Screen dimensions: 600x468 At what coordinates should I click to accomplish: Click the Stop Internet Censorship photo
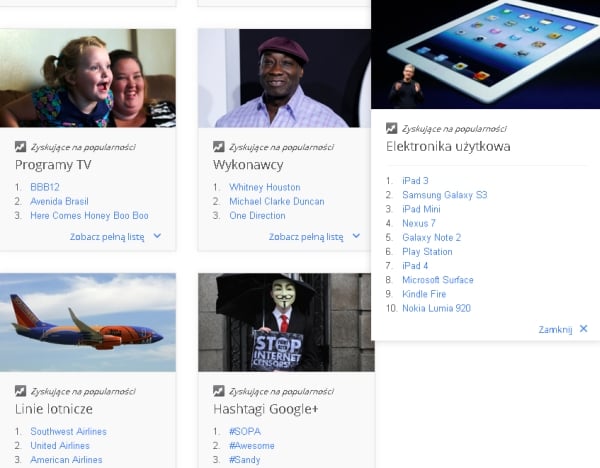point(284,322)
